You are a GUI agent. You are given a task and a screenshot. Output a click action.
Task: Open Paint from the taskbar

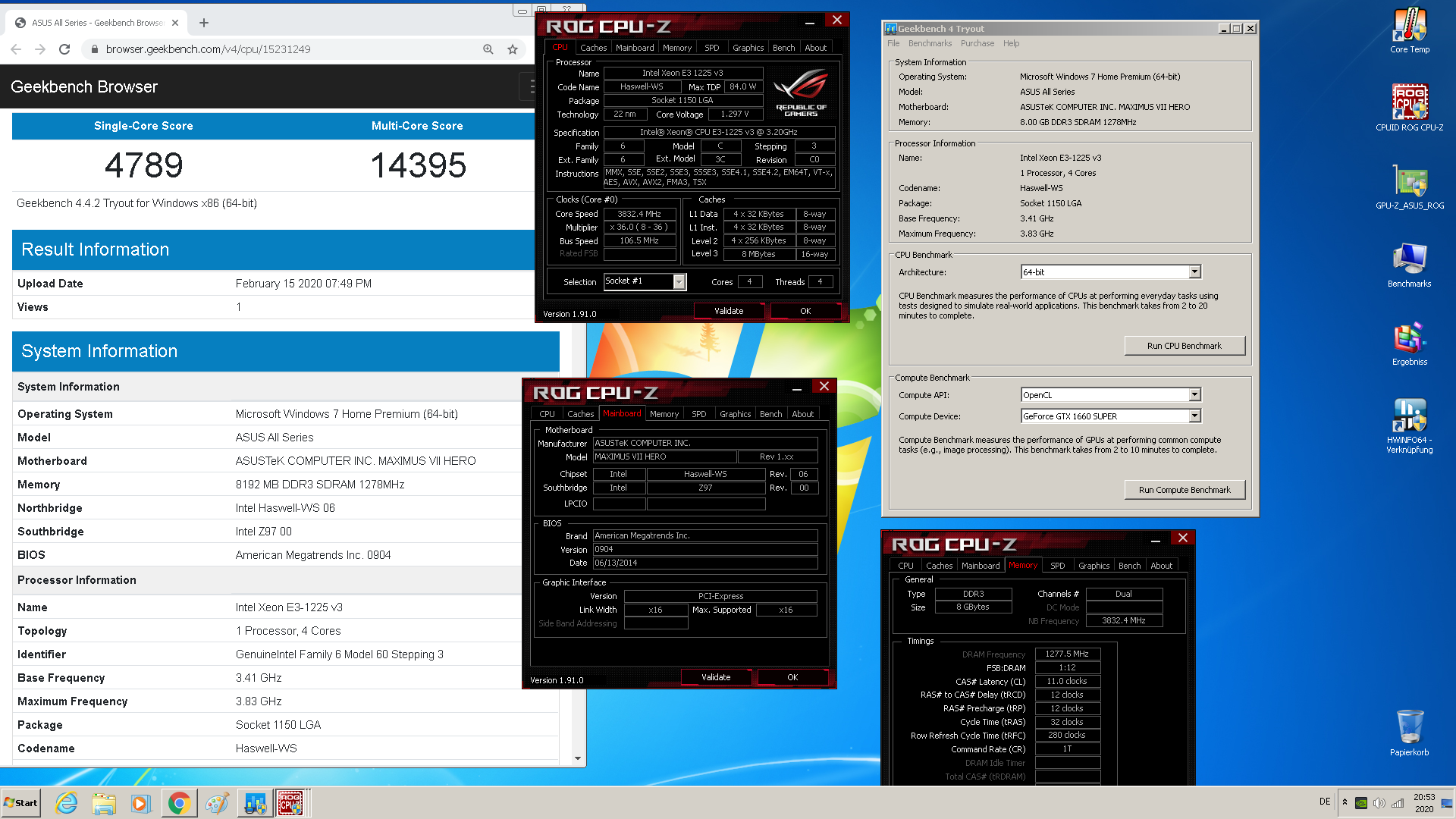(x=217, y=803)
